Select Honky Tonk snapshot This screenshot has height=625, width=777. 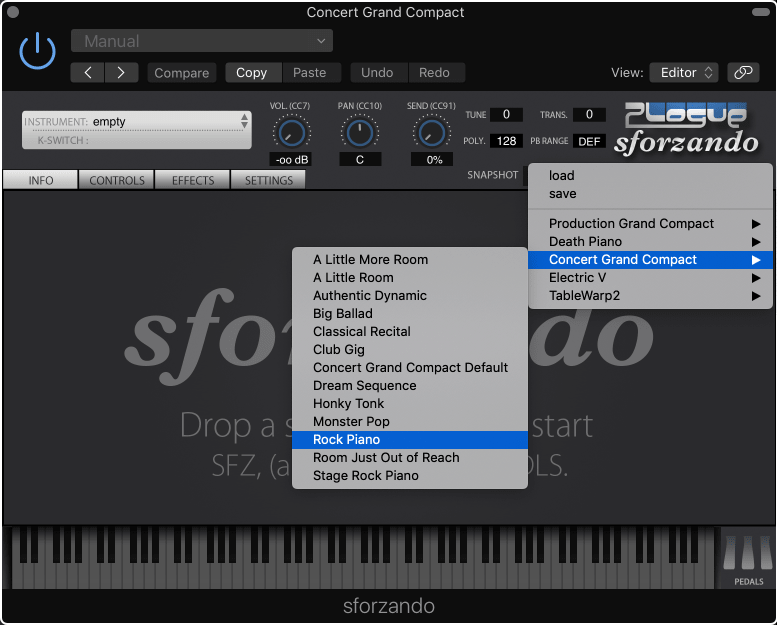click(410, 403)
